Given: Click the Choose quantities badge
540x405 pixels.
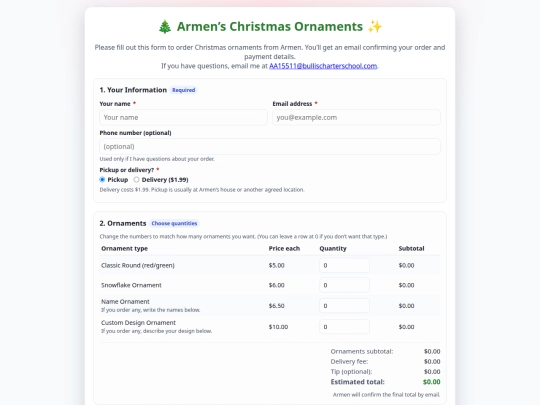Looking at the screenshot, I should pos(174,224).
